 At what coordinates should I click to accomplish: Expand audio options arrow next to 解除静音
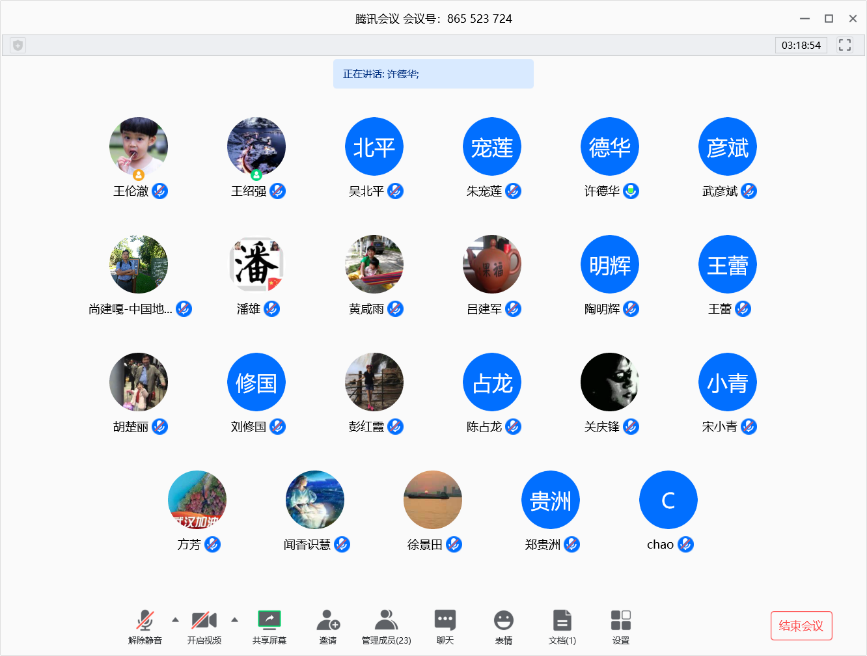tap(176, 618)
